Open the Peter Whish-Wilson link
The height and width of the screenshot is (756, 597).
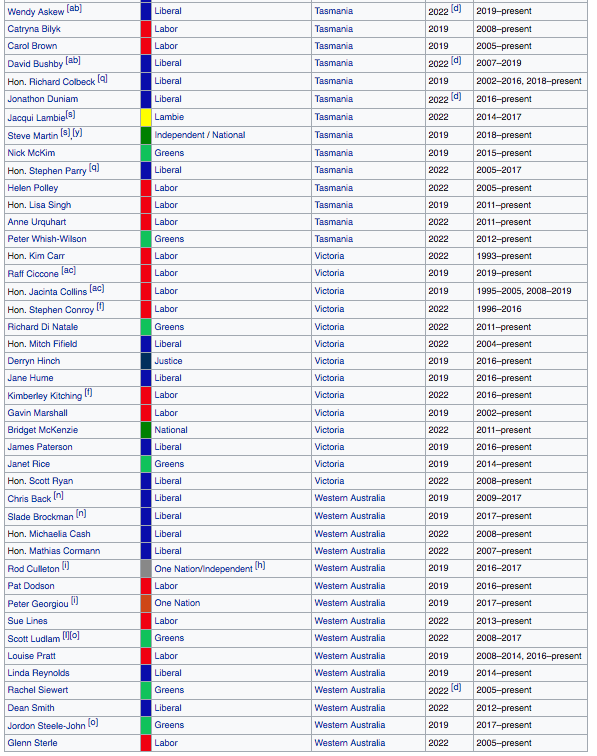(x=47, y=239)
